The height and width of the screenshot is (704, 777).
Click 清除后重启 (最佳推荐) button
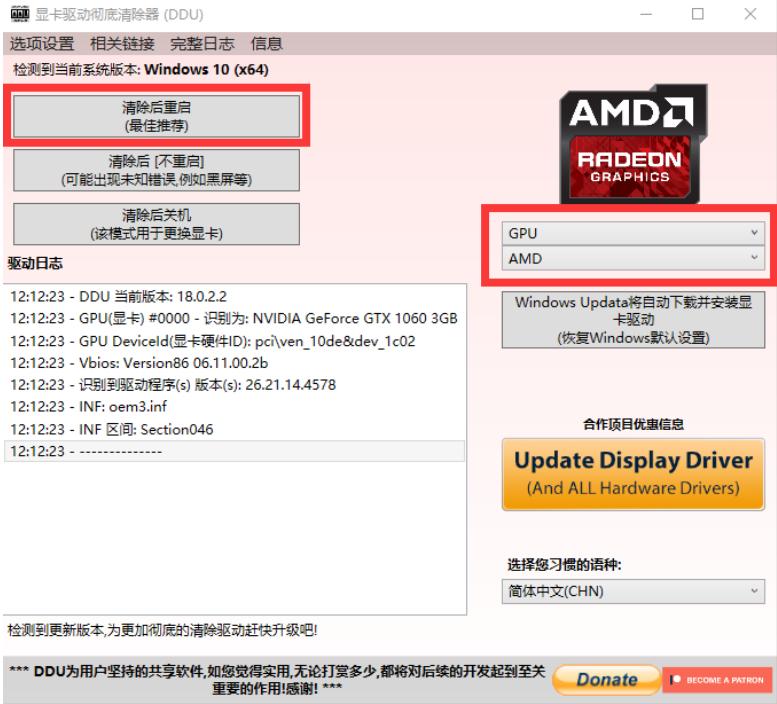[156, 116]
